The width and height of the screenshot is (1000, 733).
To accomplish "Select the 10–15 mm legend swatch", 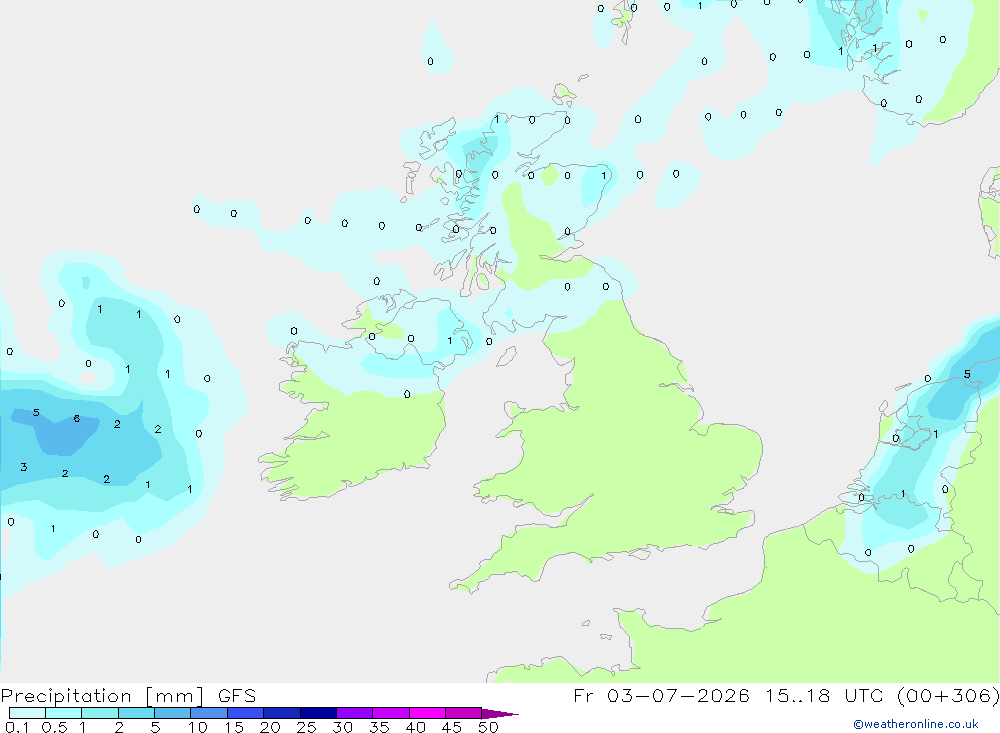I will pos(209,713).
